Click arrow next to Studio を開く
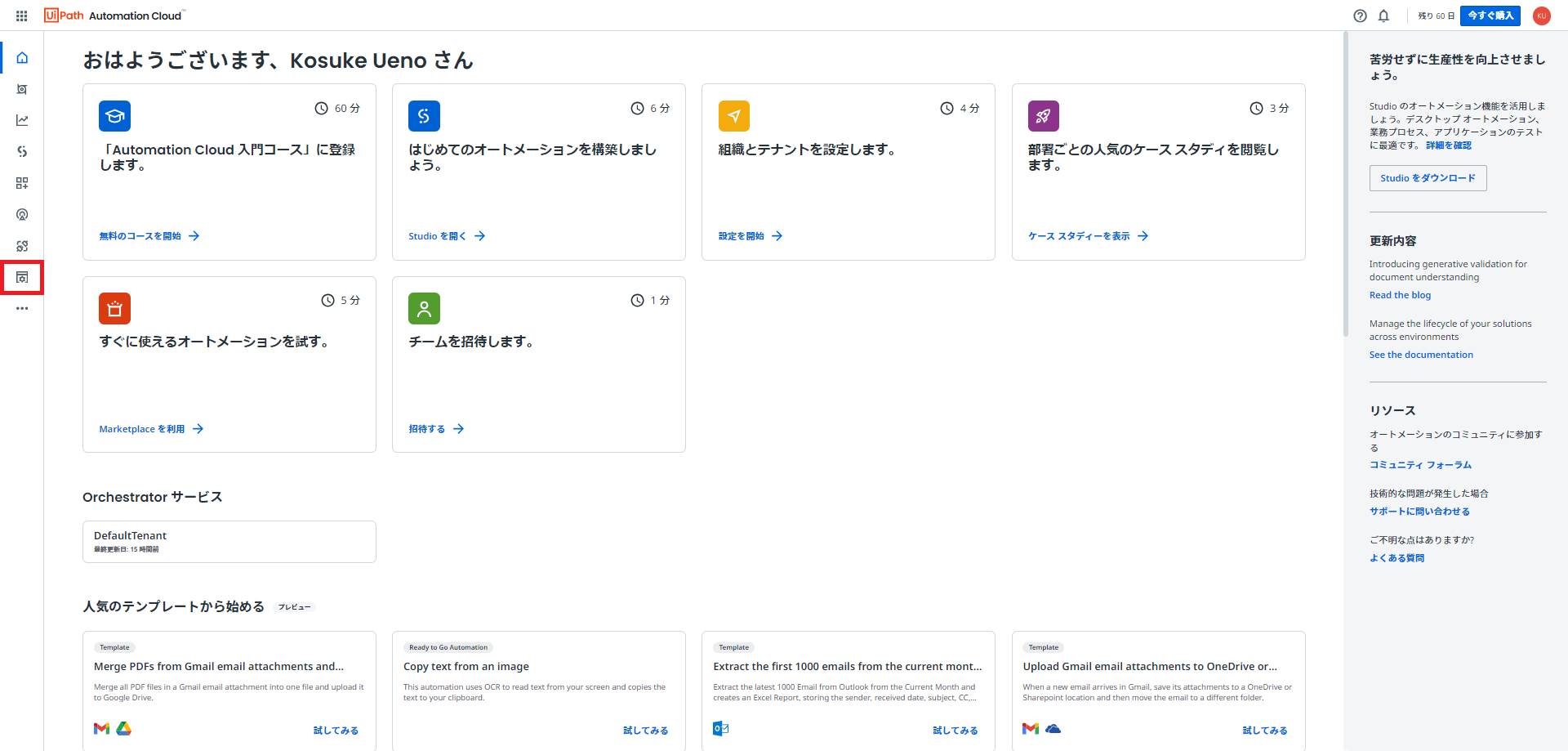Viewport: 1568px width, 751px height. tap(480, 236)
